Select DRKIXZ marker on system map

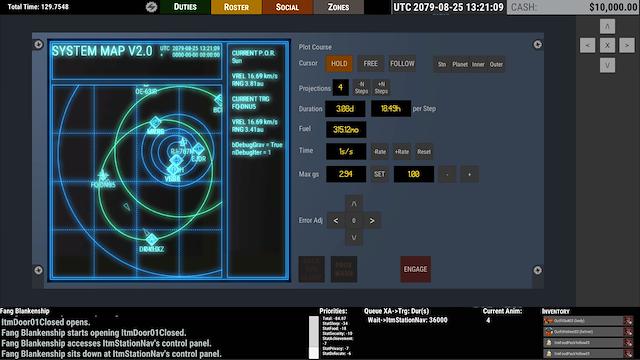point(152,240)
